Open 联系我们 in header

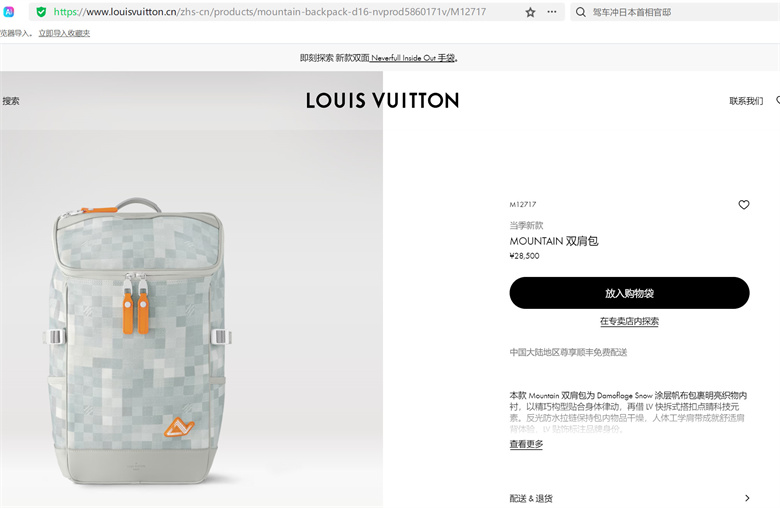point(746,101)
